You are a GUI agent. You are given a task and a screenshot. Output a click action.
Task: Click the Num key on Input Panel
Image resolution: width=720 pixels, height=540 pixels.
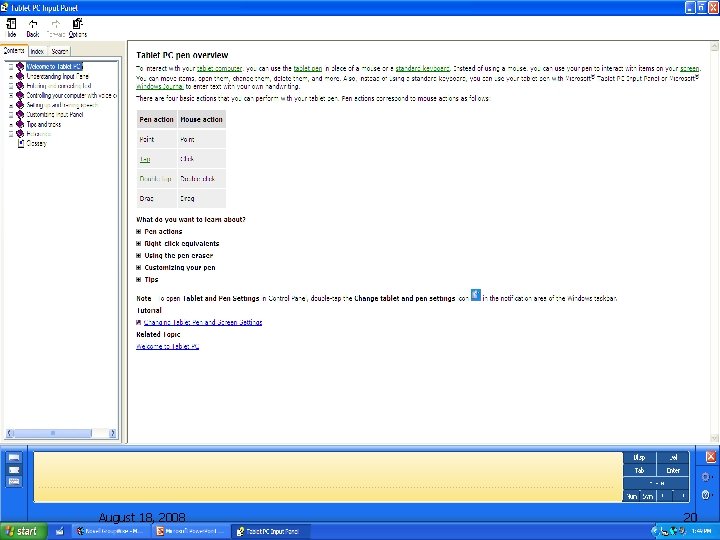[x=632, y=496]
